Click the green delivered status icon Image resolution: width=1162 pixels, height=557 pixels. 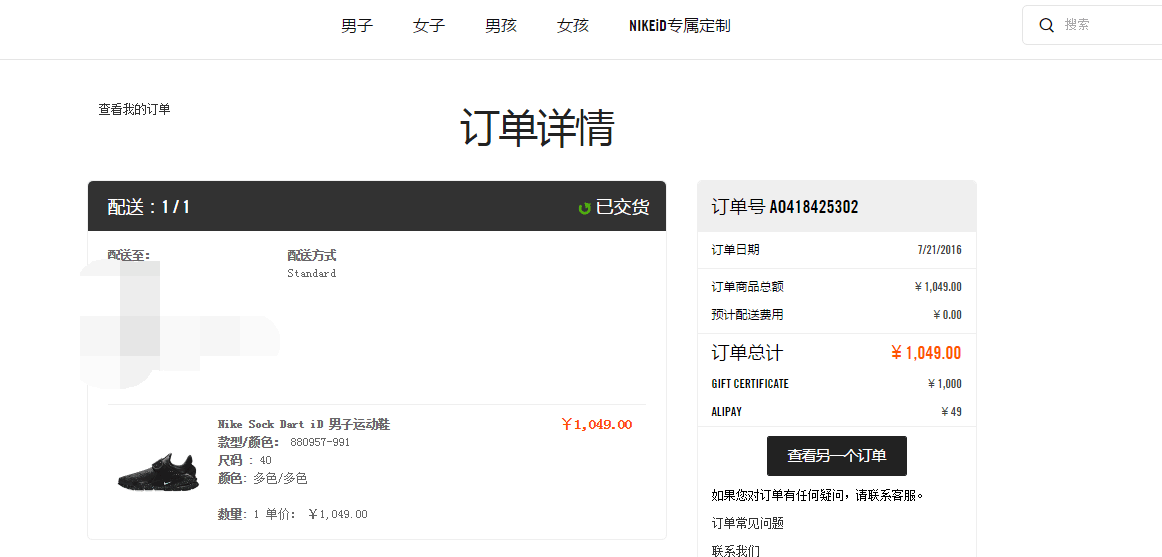pos(585,209)
